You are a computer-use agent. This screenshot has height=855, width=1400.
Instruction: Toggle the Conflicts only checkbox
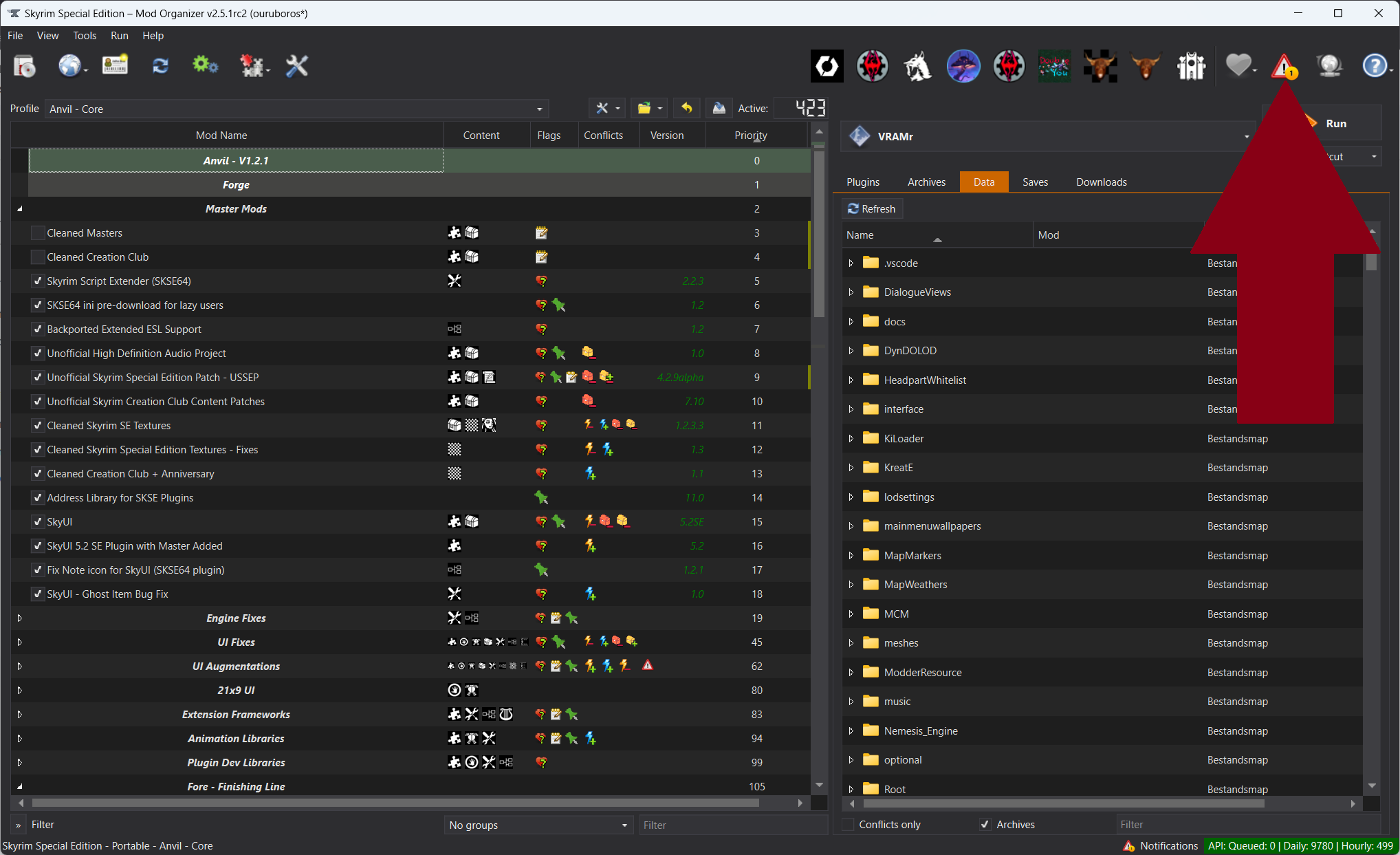[849, 824]
